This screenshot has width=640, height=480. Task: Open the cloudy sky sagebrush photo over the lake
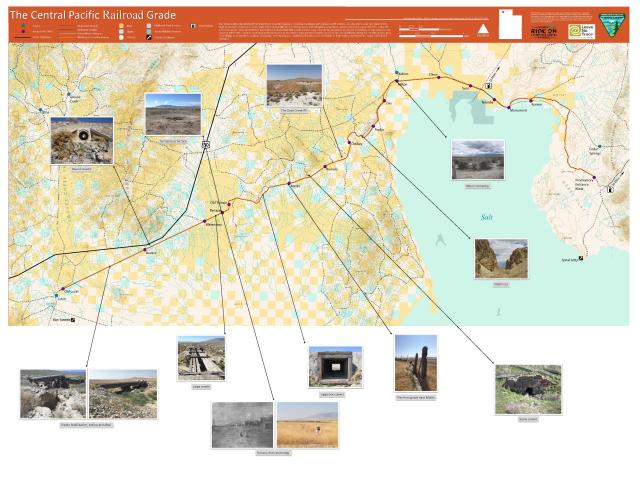478,160
